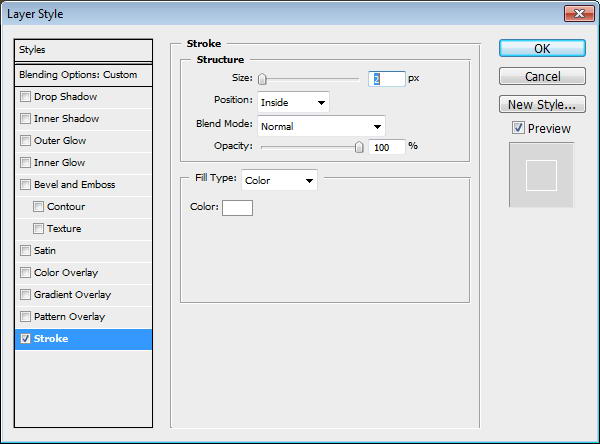This screenshot has height=444, width=600.
Task: Select the Outer Glow label
Action: 60,140
